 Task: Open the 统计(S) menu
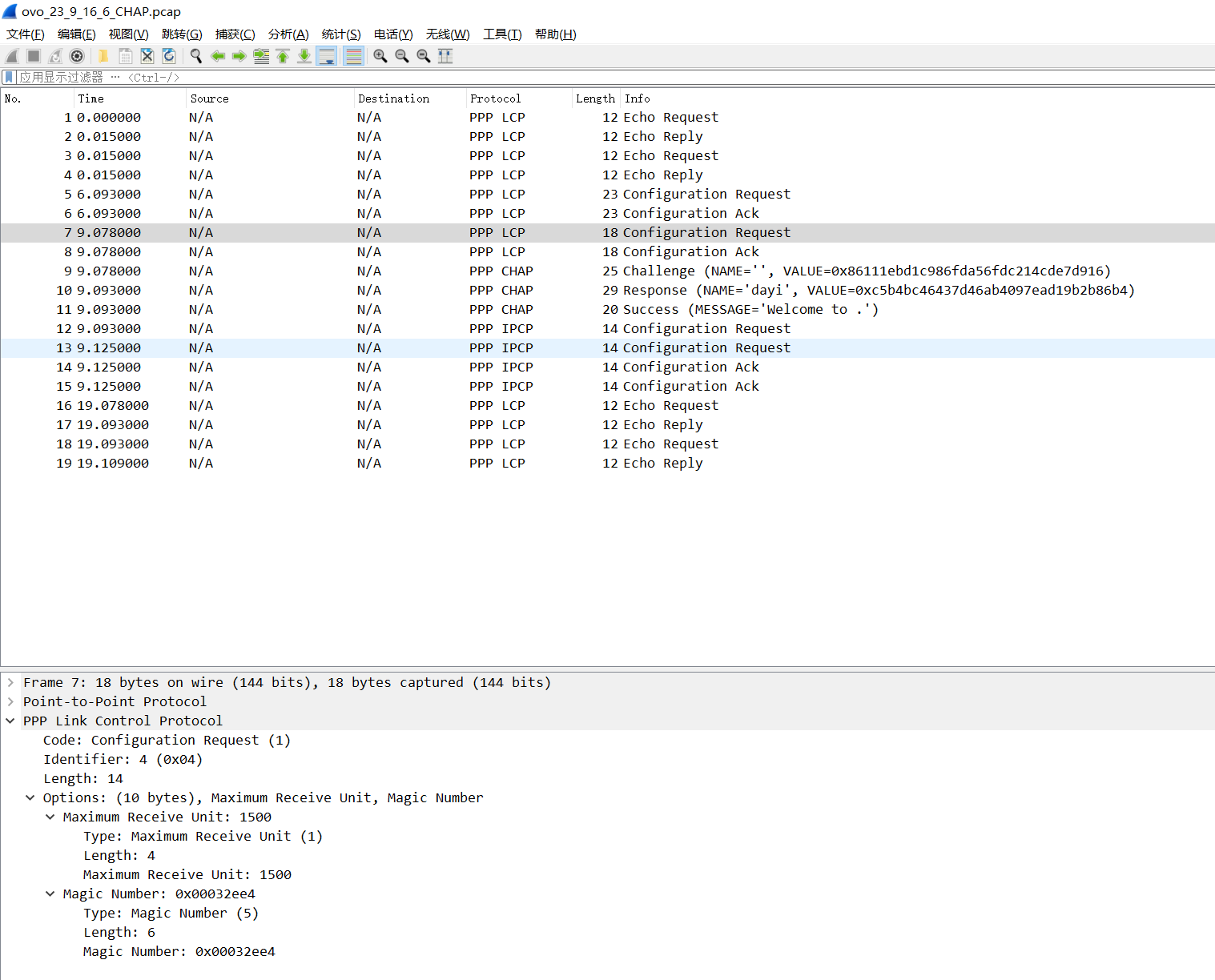(341, 34)
